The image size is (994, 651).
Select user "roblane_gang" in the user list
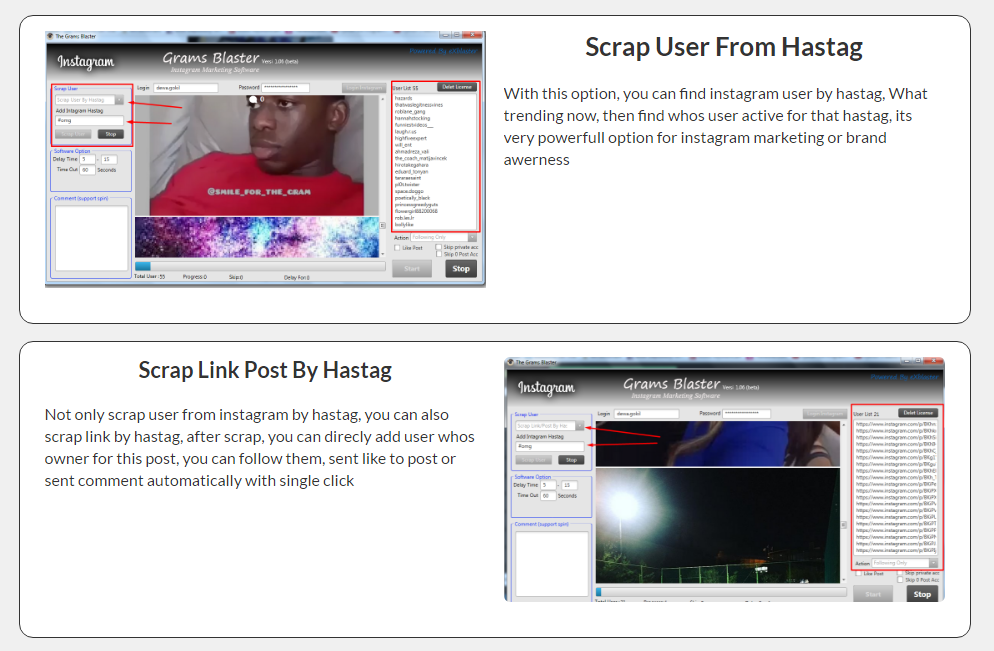[x=410, y=112]
